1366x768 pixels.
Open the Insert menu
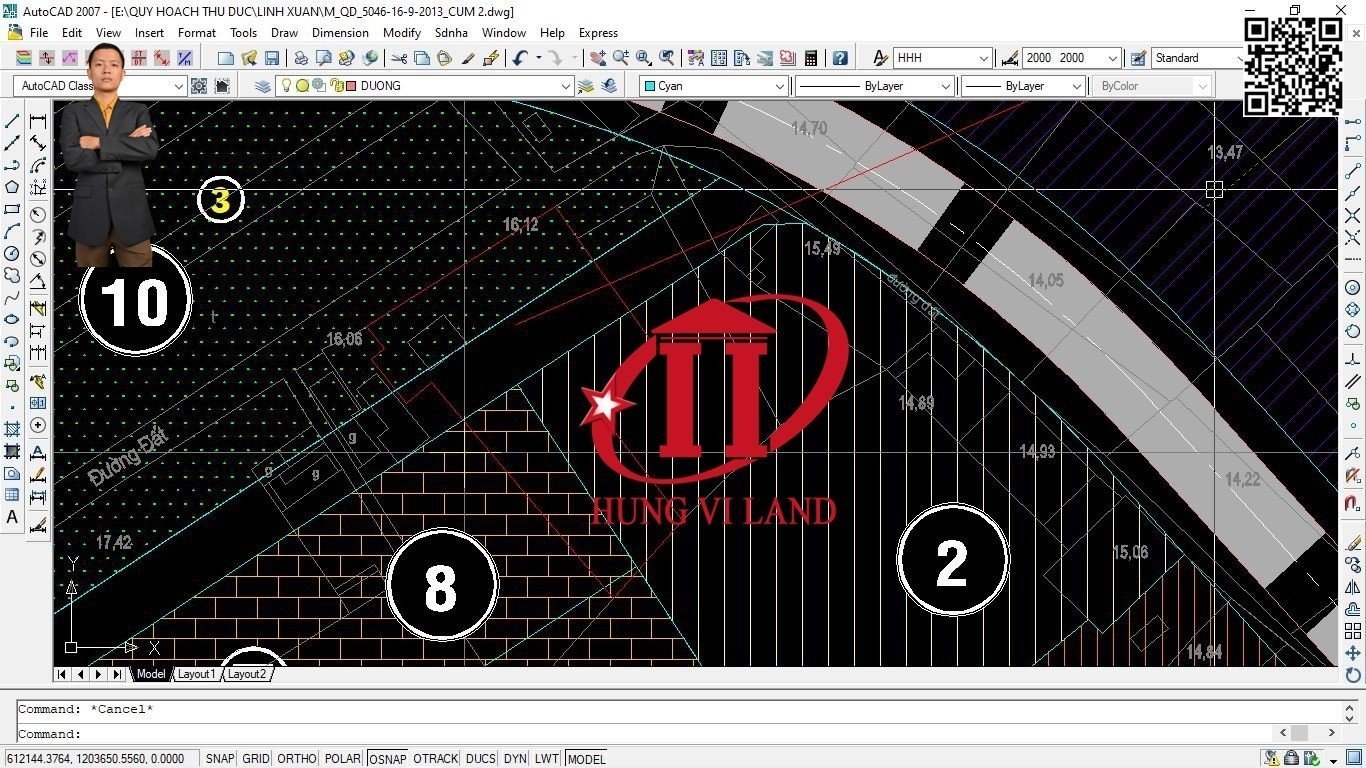tap(150, 33)
